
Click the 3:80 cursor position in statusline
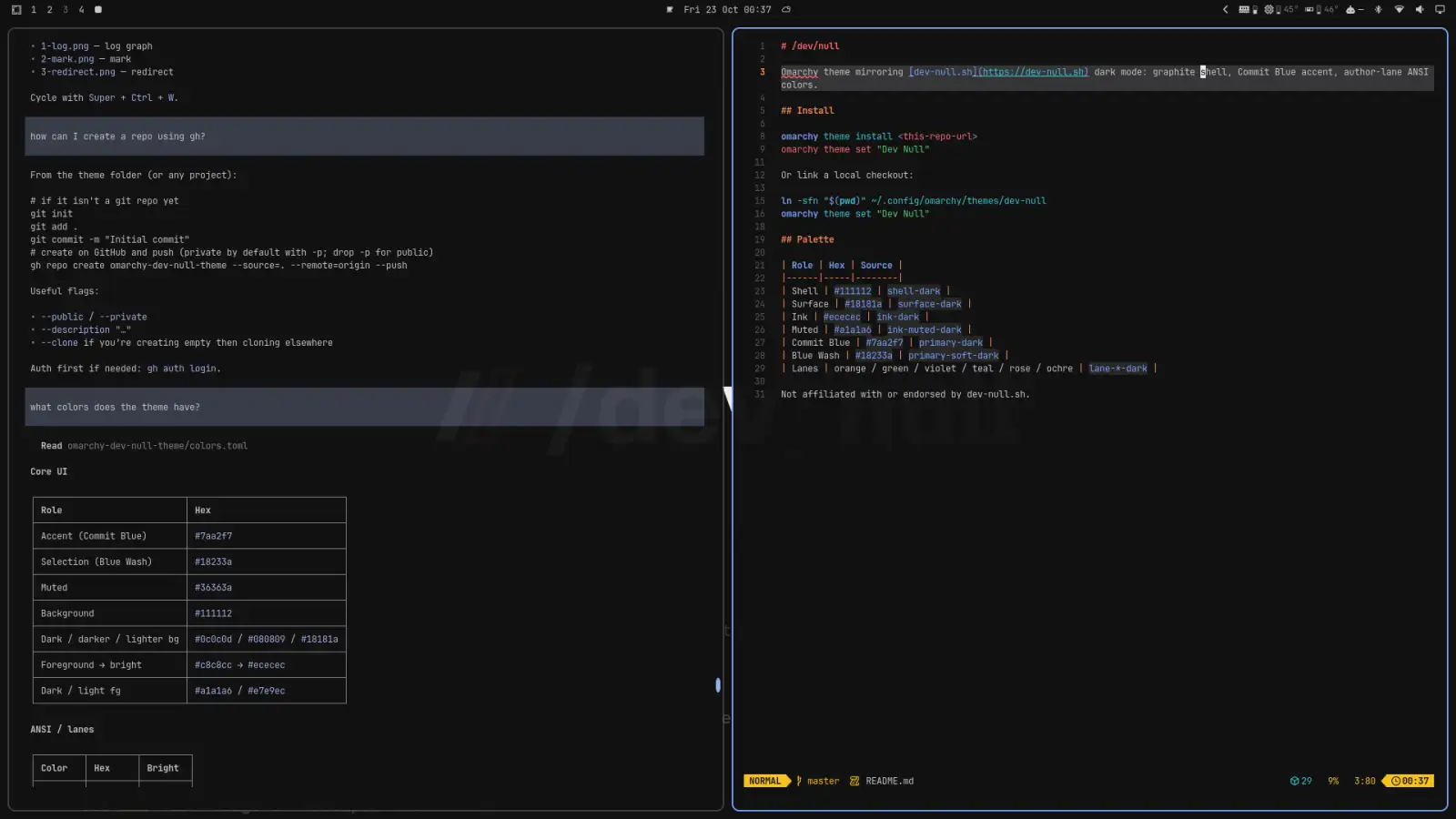coord(1365,781)
